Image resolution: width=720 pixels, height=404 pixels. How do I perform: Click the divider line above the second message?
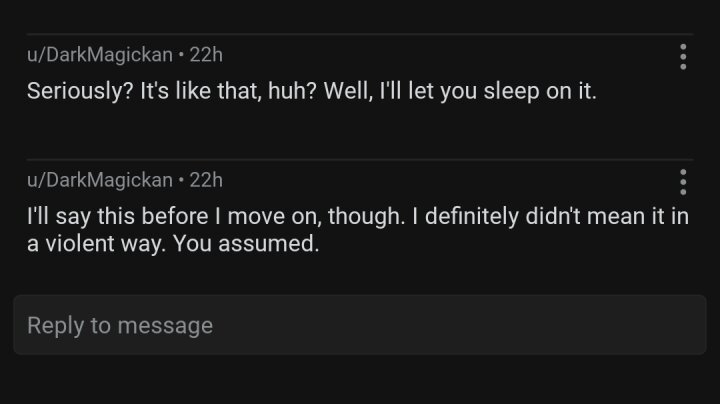click(x=360, y=159)
